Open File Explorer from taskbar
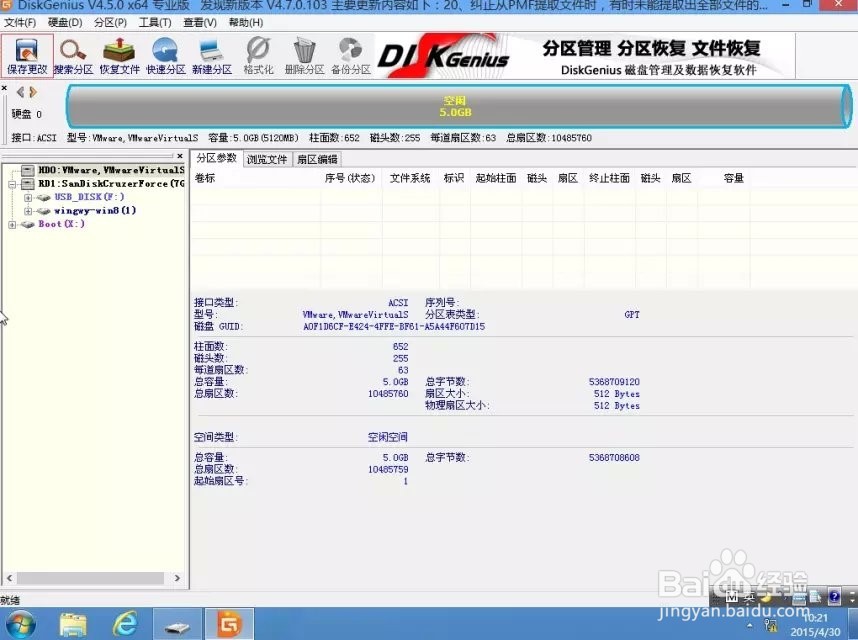The image size is (858, 640). coord(73,624)
